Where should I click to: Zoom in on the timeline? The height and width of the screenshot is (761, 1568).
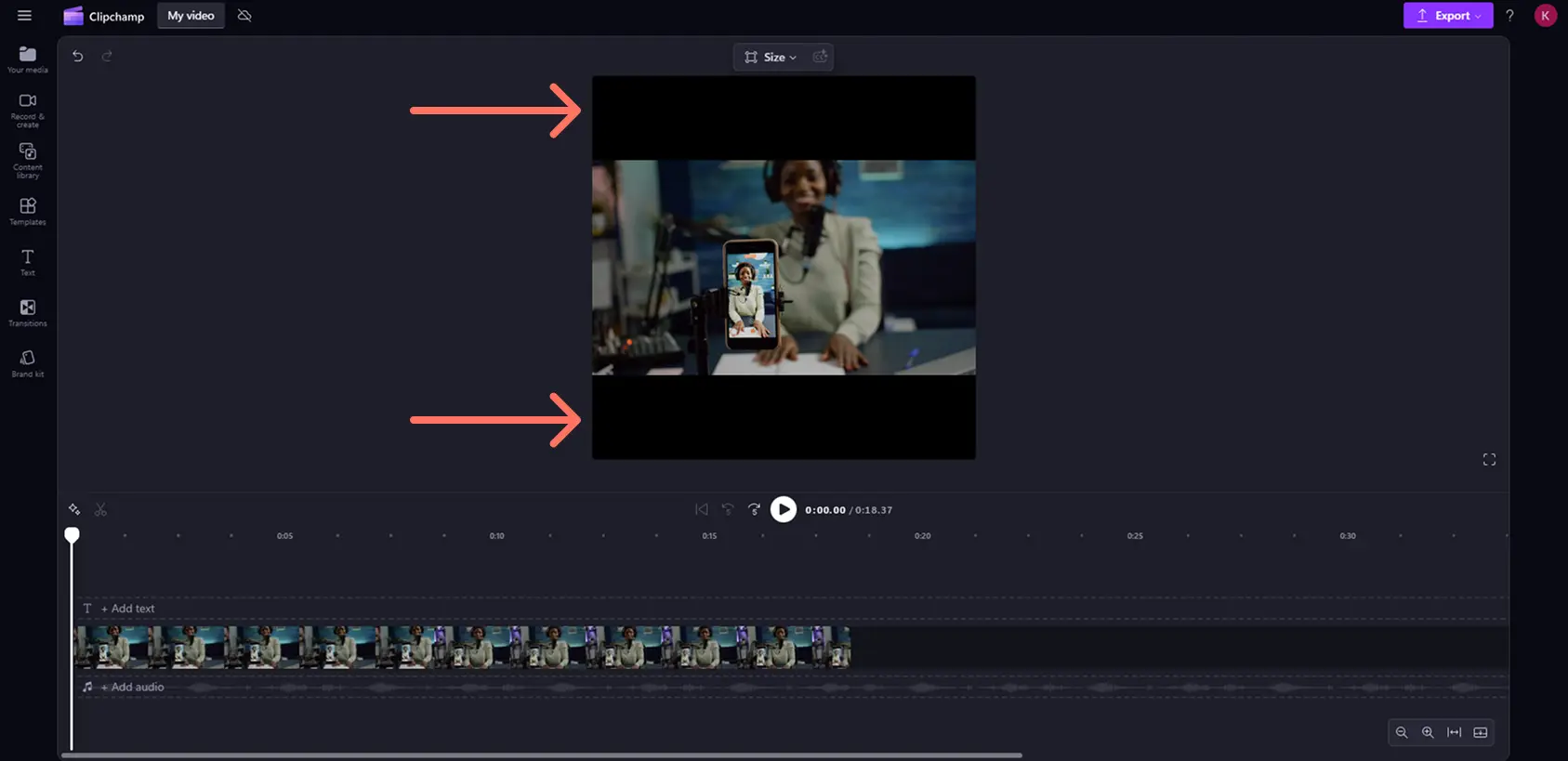(1428, 732)
